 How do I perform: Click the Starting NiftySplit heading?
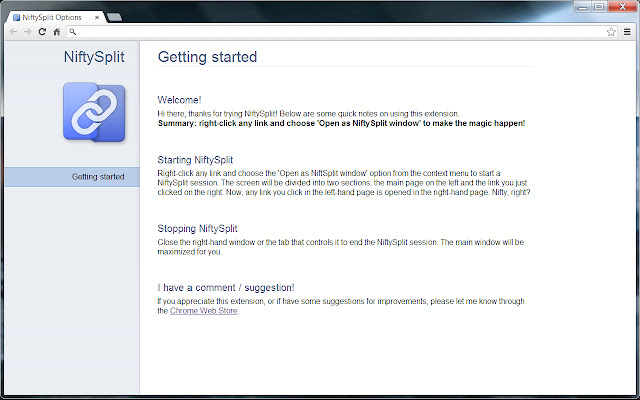(195, 160)
